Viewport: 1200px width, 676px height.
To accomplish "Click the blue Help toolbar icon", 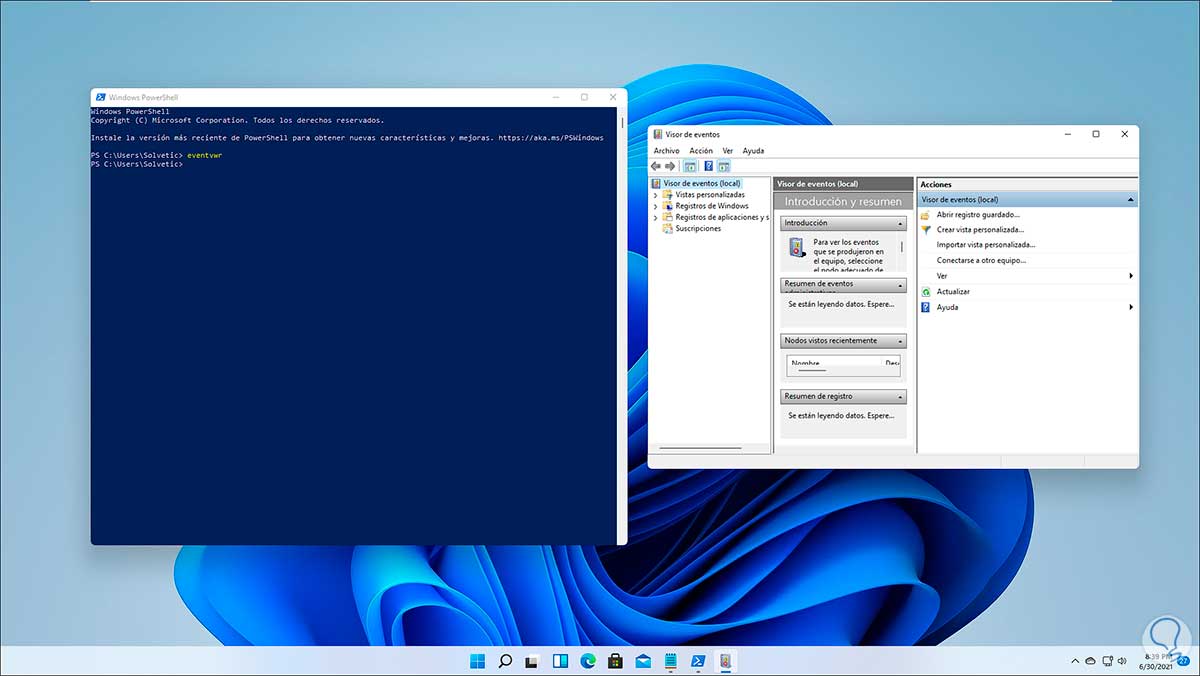I will [708, 166].
